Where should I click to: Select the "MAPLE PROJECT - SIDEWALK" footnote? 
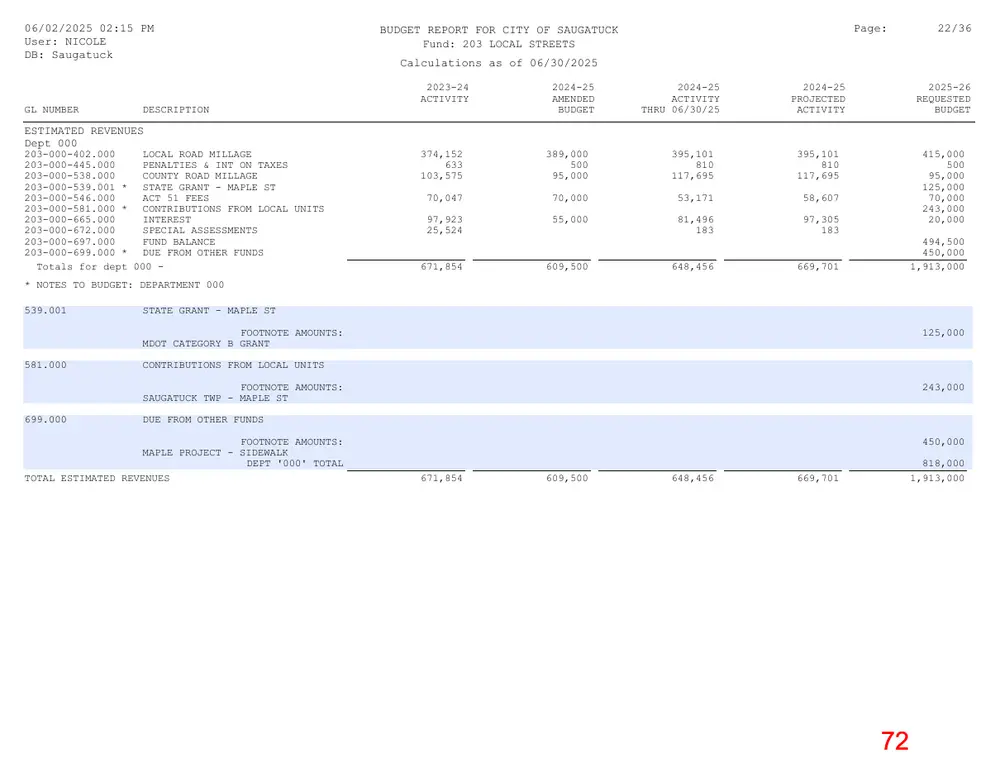pos(215,453)
